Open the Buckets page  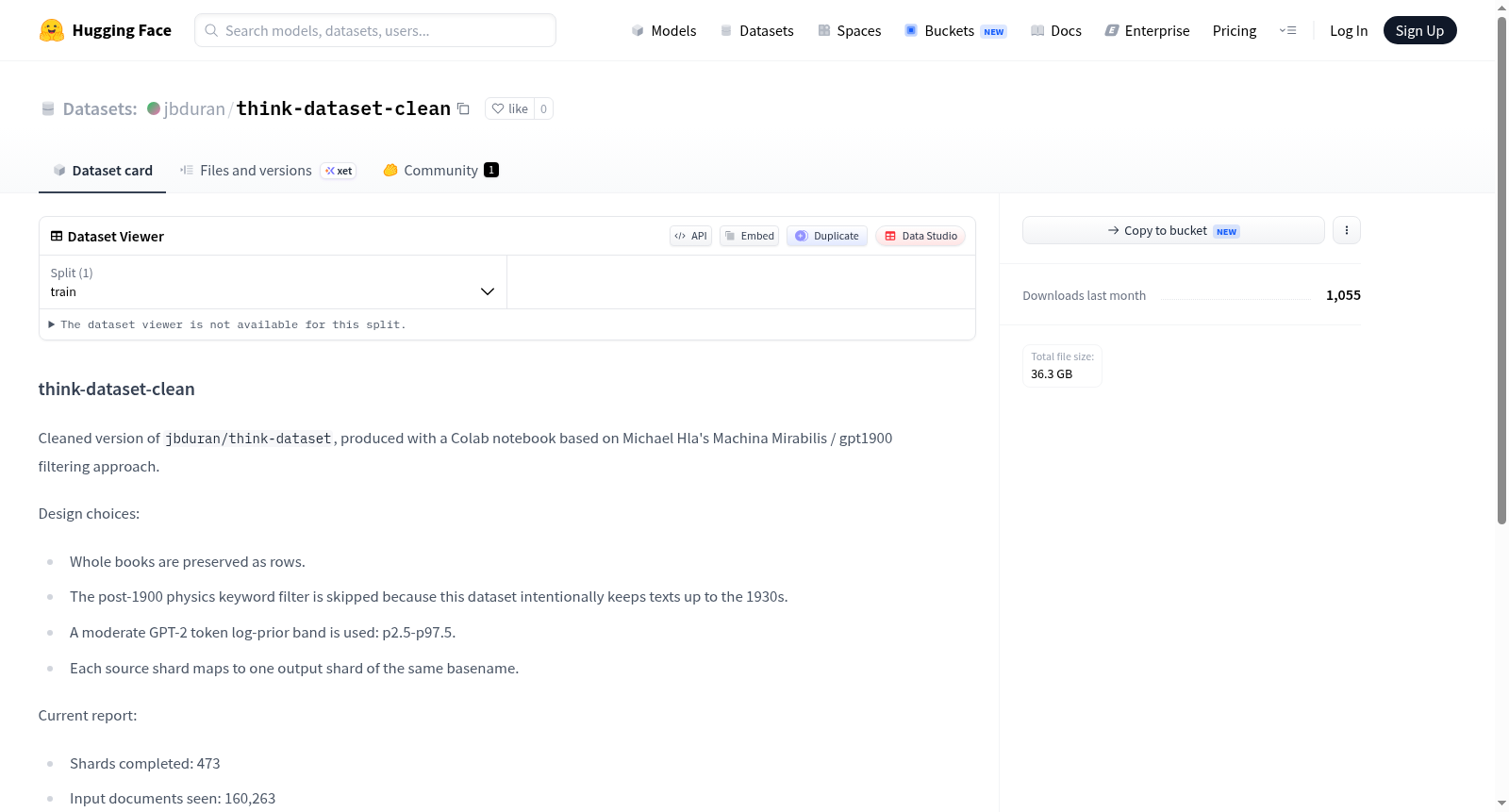pyautogui.click(x=955, y=30)
